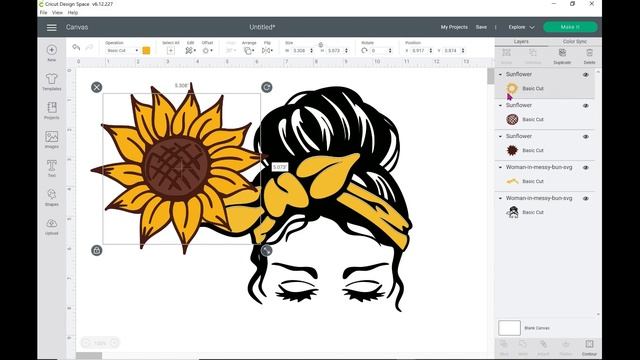Screen dimensions: 640x360
Task: Select the yellow petals sunflower layer thumbnail
Action: coord(512,88)
